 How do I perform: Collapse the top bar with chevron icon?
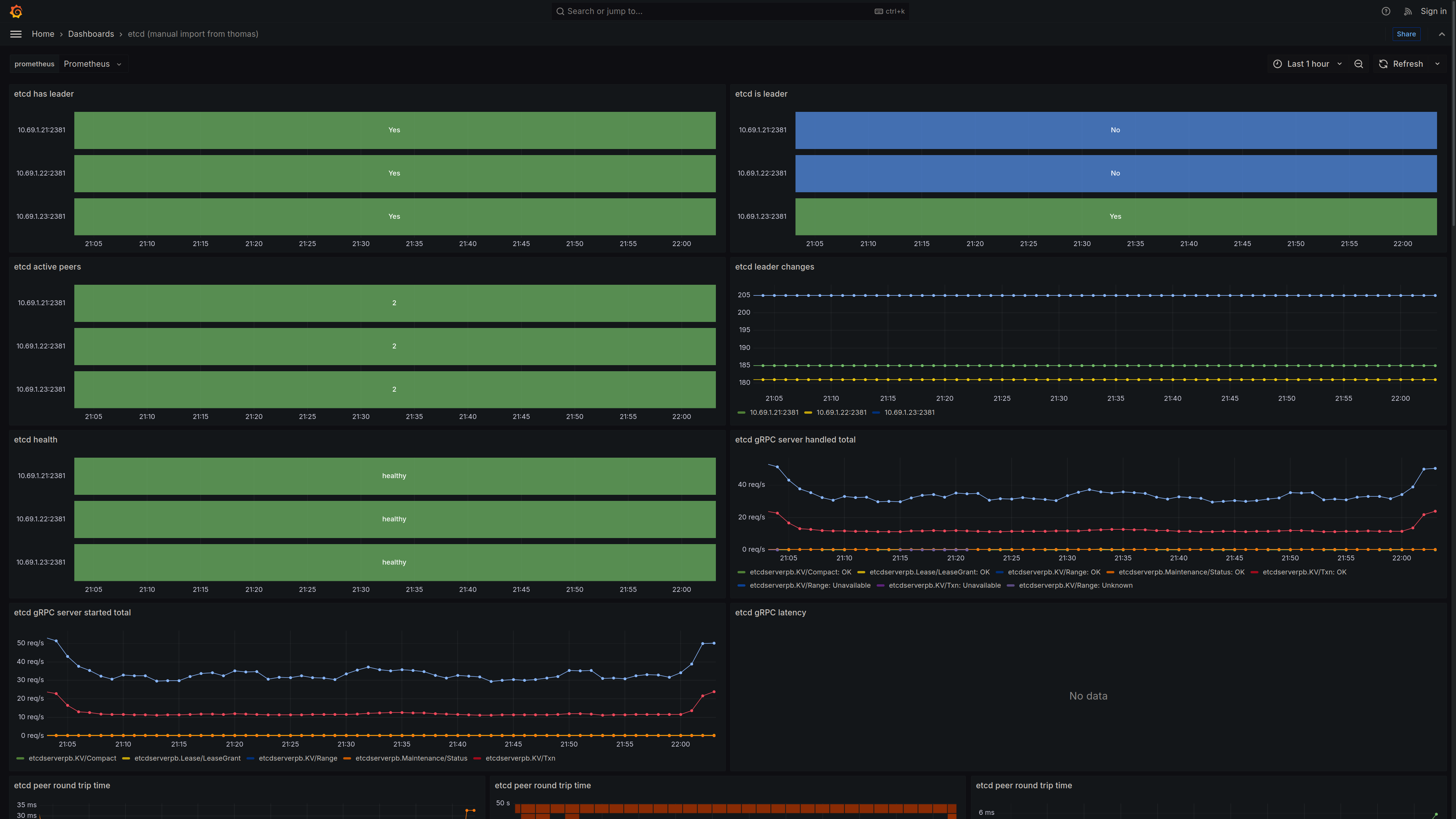click(1442, 34)
